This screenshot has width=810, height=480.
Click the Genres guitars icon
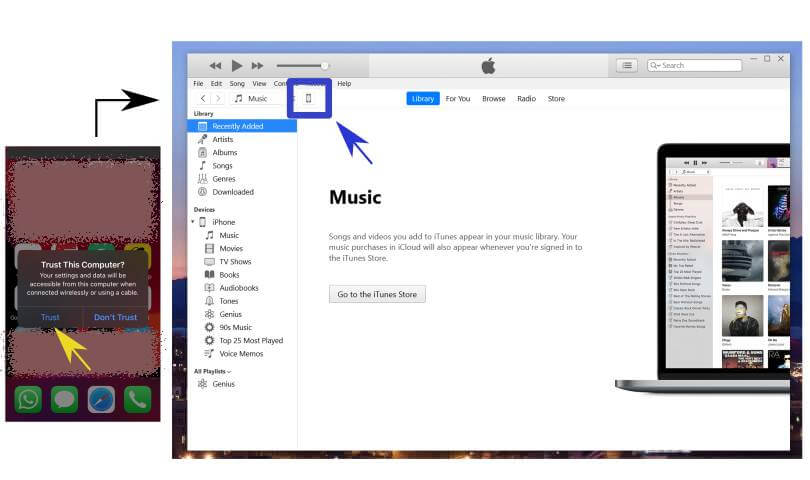pyautogui.click(x=202, y=179)
